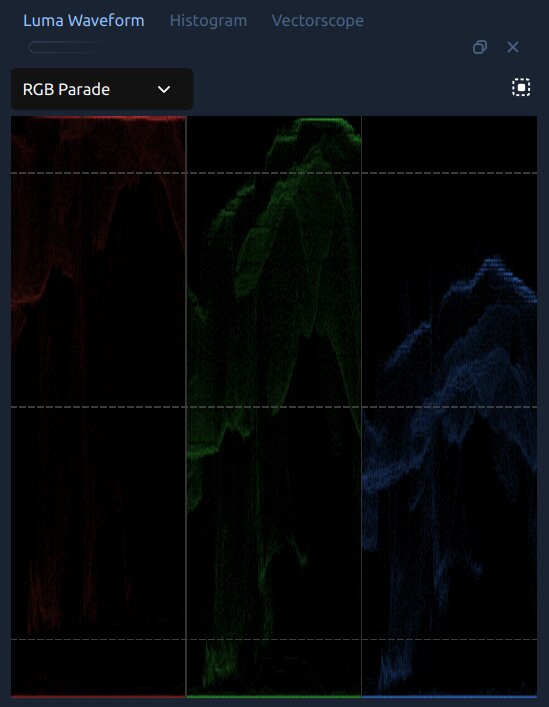This screenshot has width=549, height=707.
Task: Click the green channel waveform
Action: tap(274, 407)
